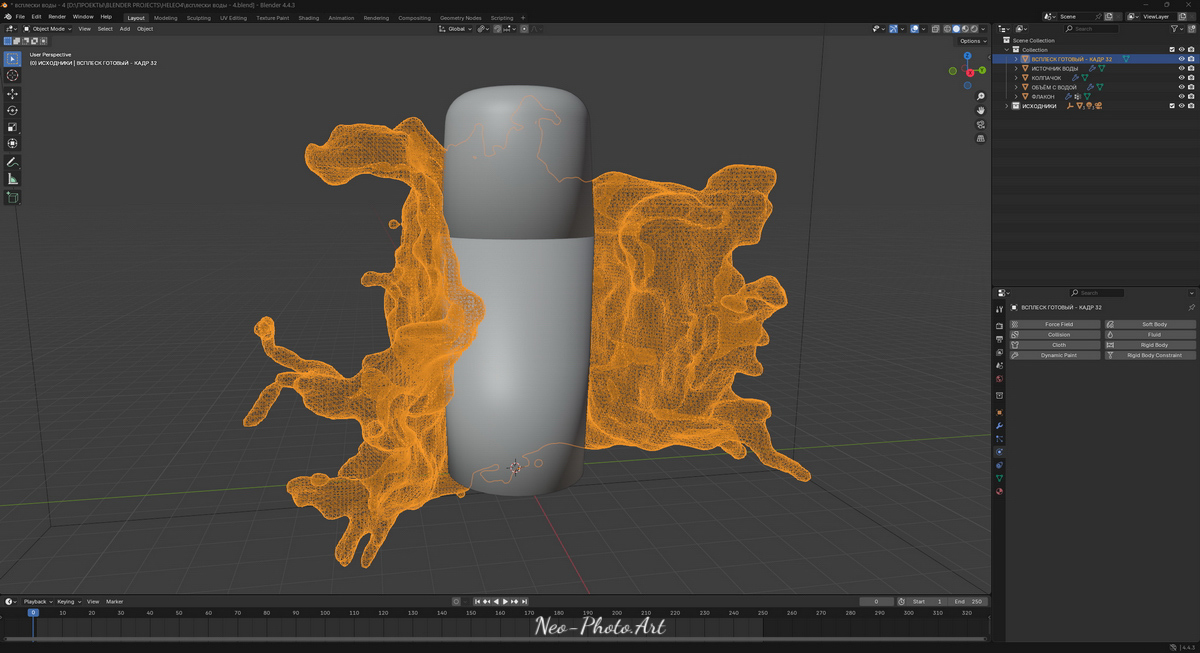
Task: Enable Fluid physics
Action: [1150, 334]
